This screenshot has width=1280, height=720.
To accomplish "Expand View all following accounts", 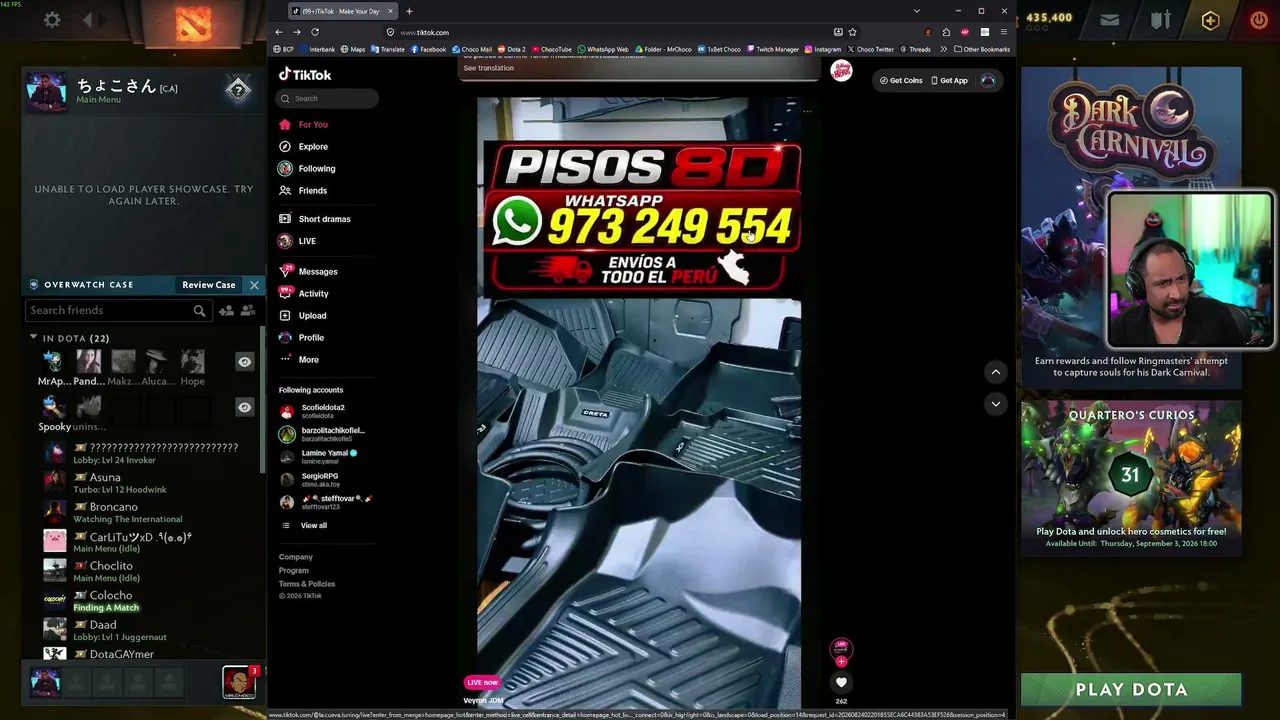I will [x=304, y=525].
